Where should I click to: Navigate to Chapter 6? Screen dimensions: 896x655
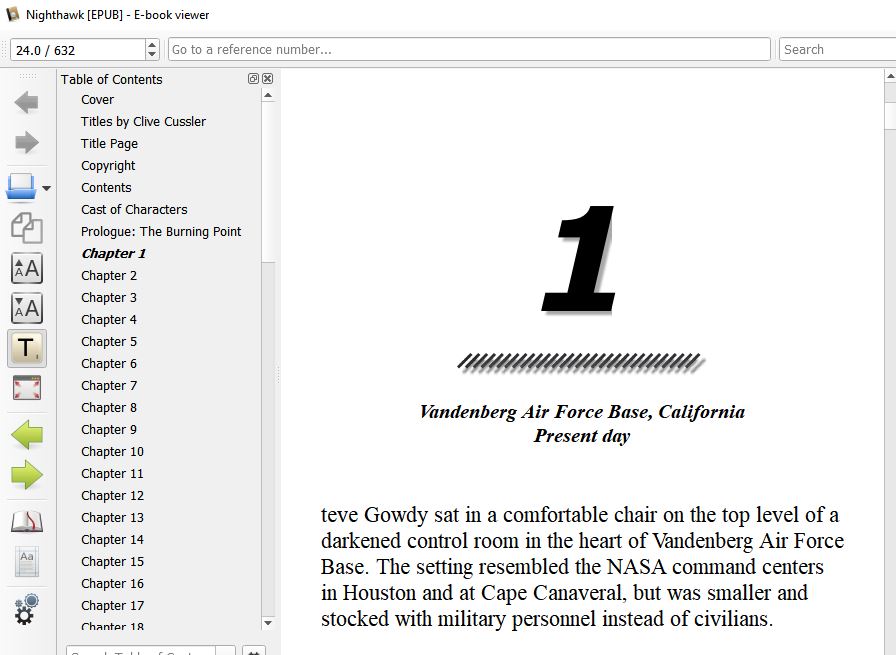point(109,364)
